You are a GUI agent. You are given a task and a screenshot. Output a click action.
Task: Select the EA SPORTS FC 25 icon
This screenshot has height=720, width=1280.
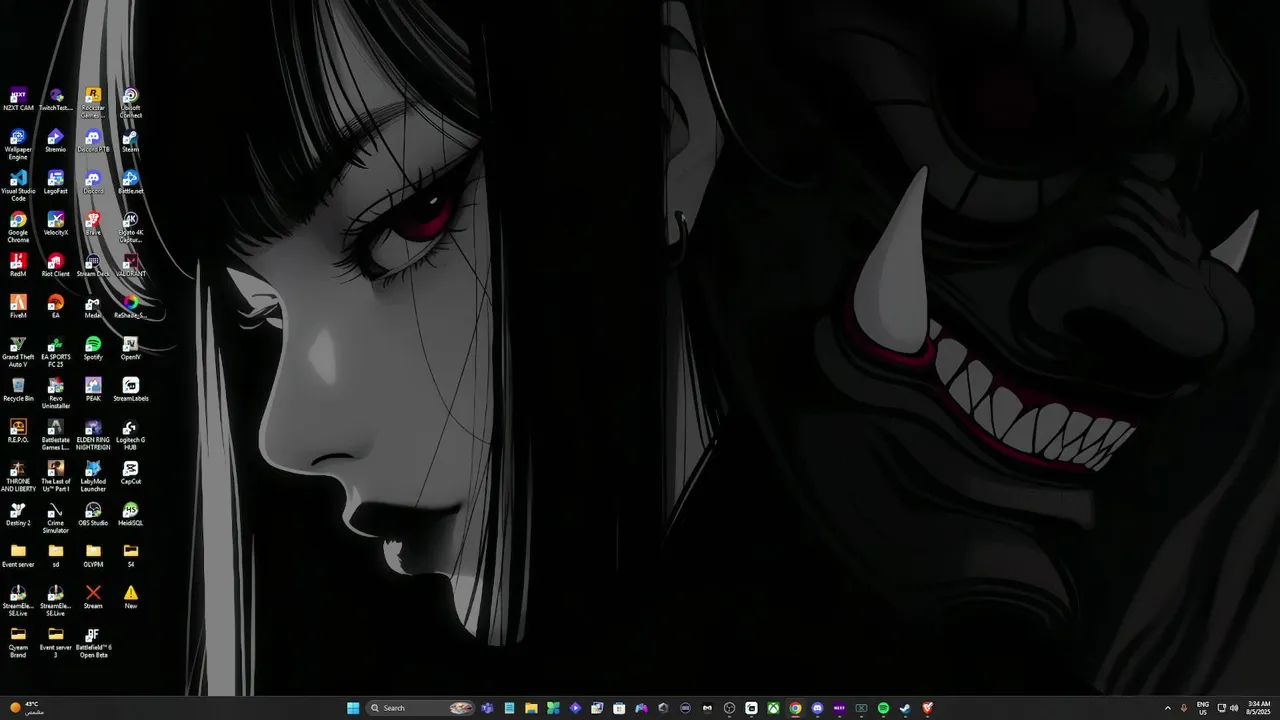pyautogui.click(x=56, y=352)
